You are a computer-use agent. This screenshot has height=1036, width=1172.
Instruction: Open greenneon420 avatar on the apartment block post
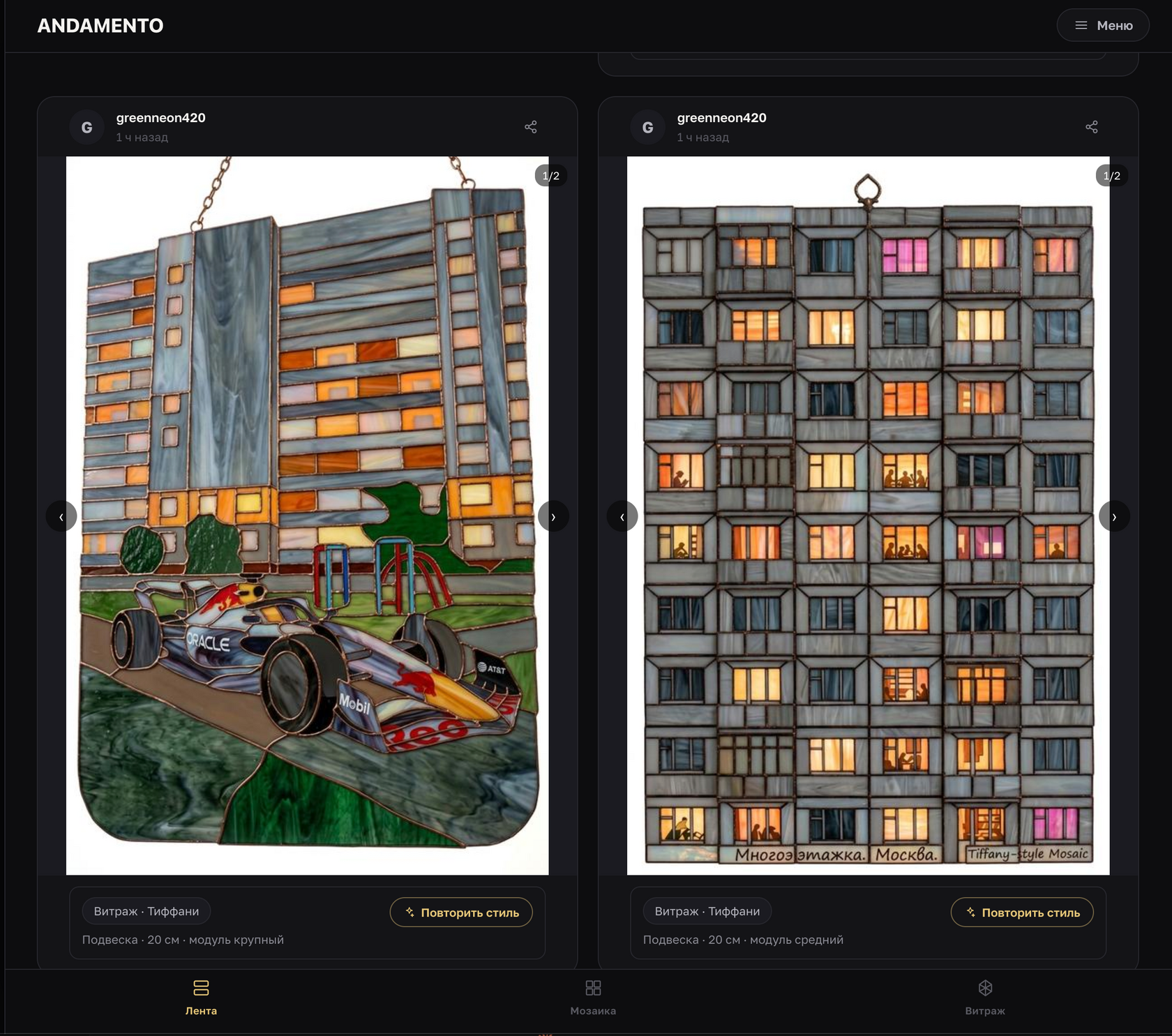[x=647, y=127]
